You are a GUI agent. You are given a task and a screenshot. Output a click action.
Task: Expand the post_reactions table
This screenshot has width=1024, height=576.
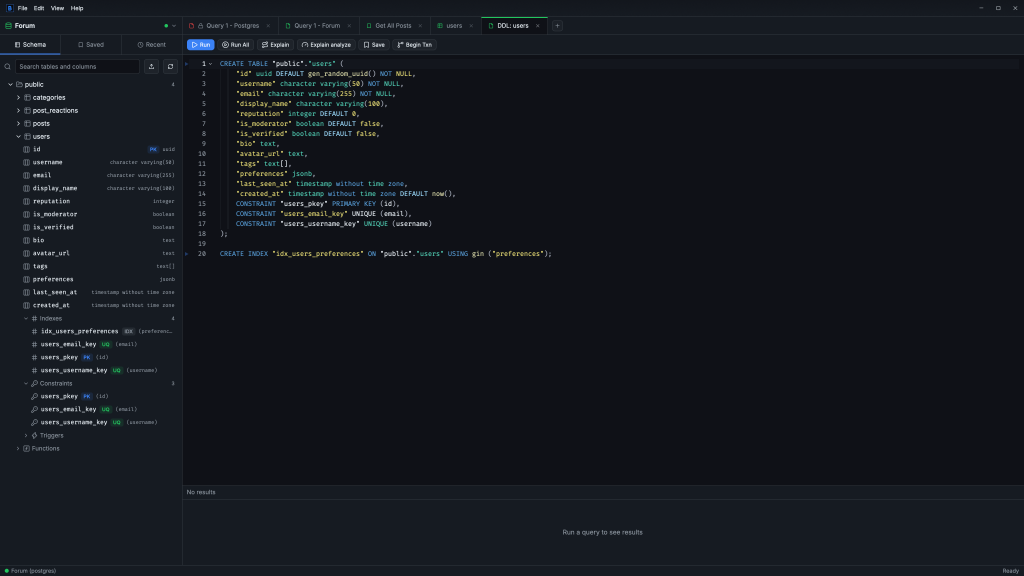tap(18, 111)
